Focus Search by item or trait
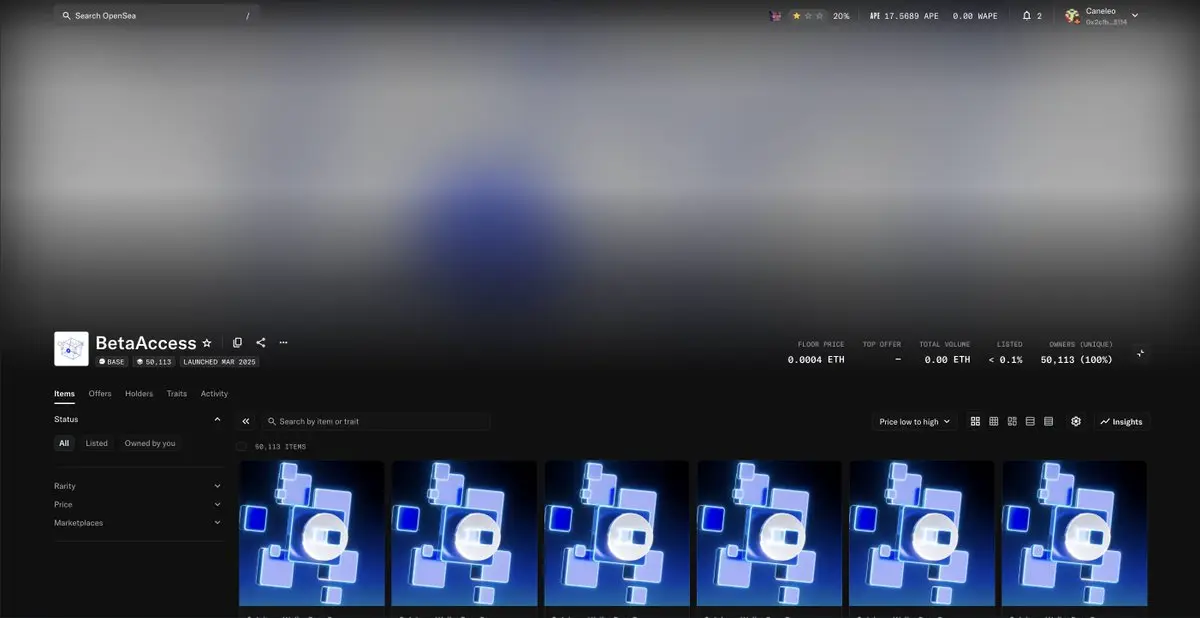Screen dimensions: 1200x618 (x=375, y=421)
